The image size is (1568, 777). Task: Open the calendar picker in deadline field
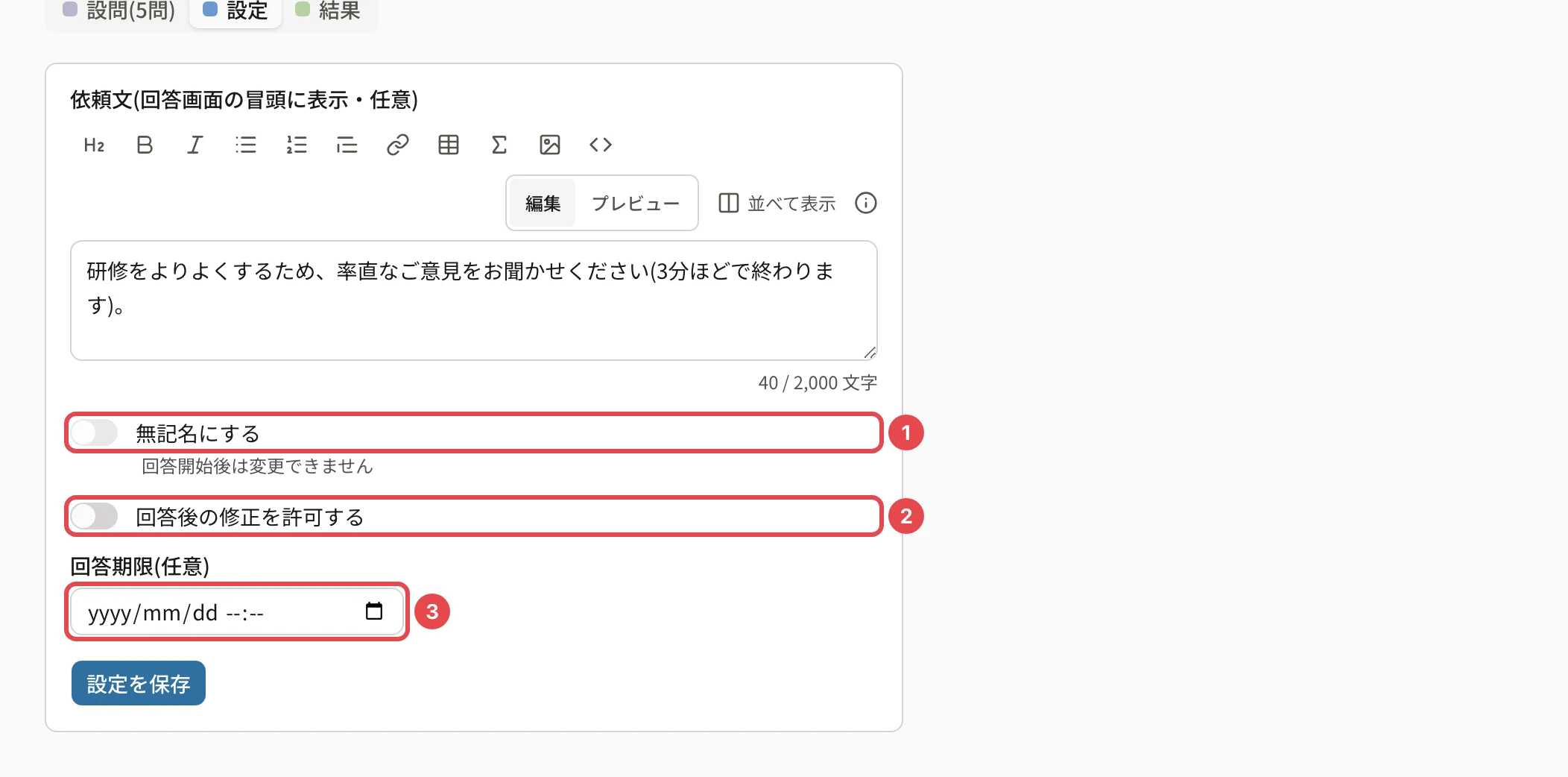[374, 611]
